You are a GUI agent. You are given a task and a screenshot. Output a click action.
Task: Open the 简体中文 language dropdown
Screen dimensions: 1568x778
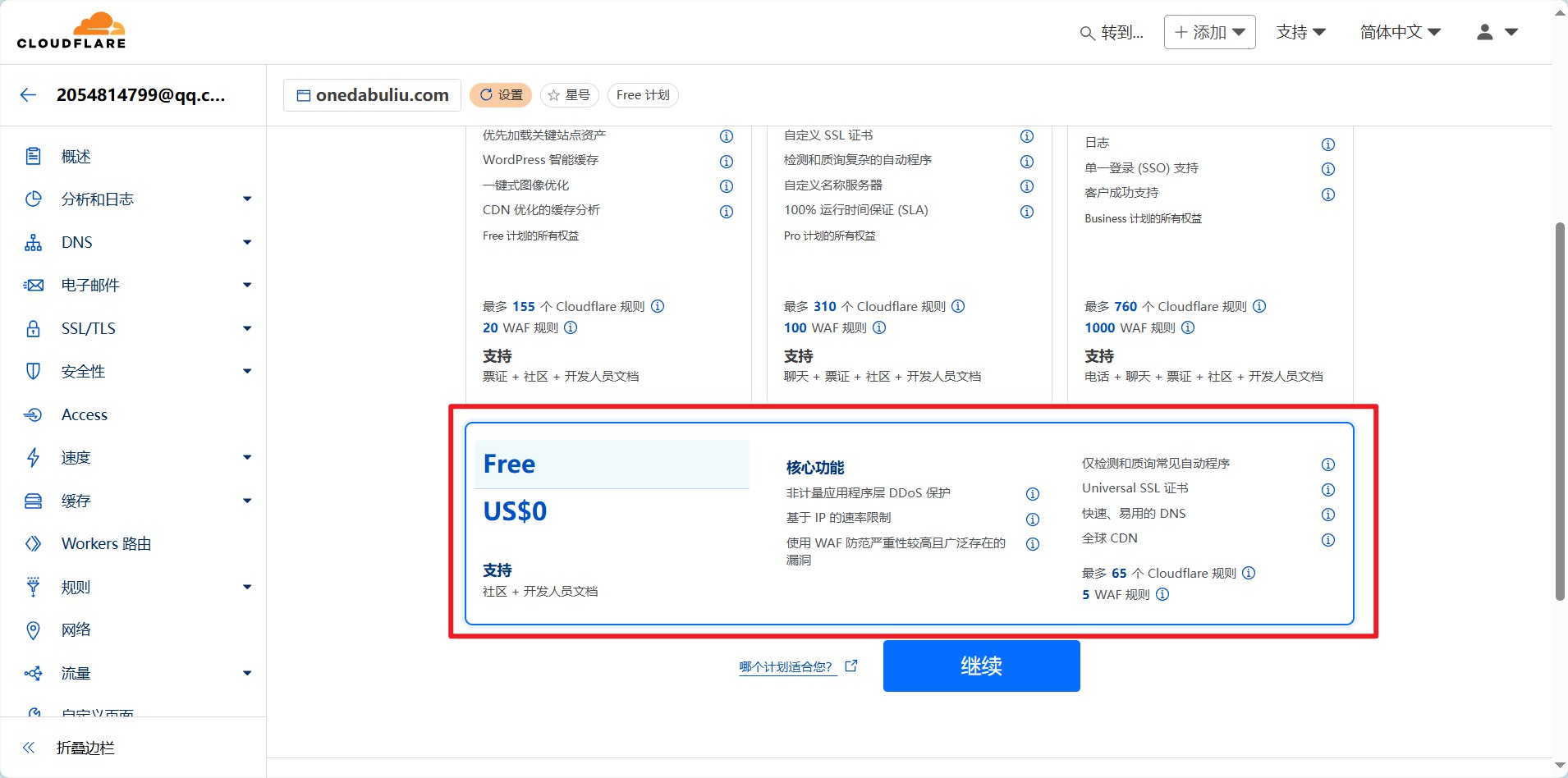click(1401, 32)
